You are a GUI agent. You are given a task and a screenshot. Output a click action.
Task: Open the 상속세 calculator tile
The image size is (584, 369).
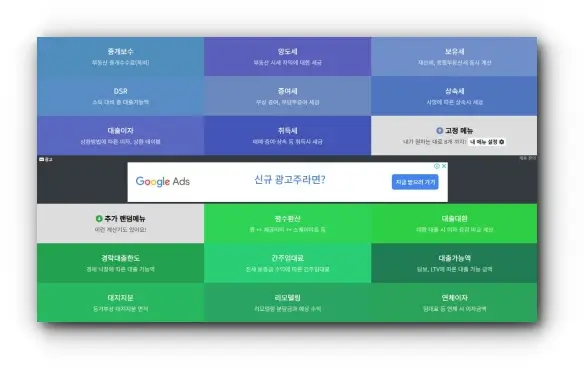tap(454, 96)
